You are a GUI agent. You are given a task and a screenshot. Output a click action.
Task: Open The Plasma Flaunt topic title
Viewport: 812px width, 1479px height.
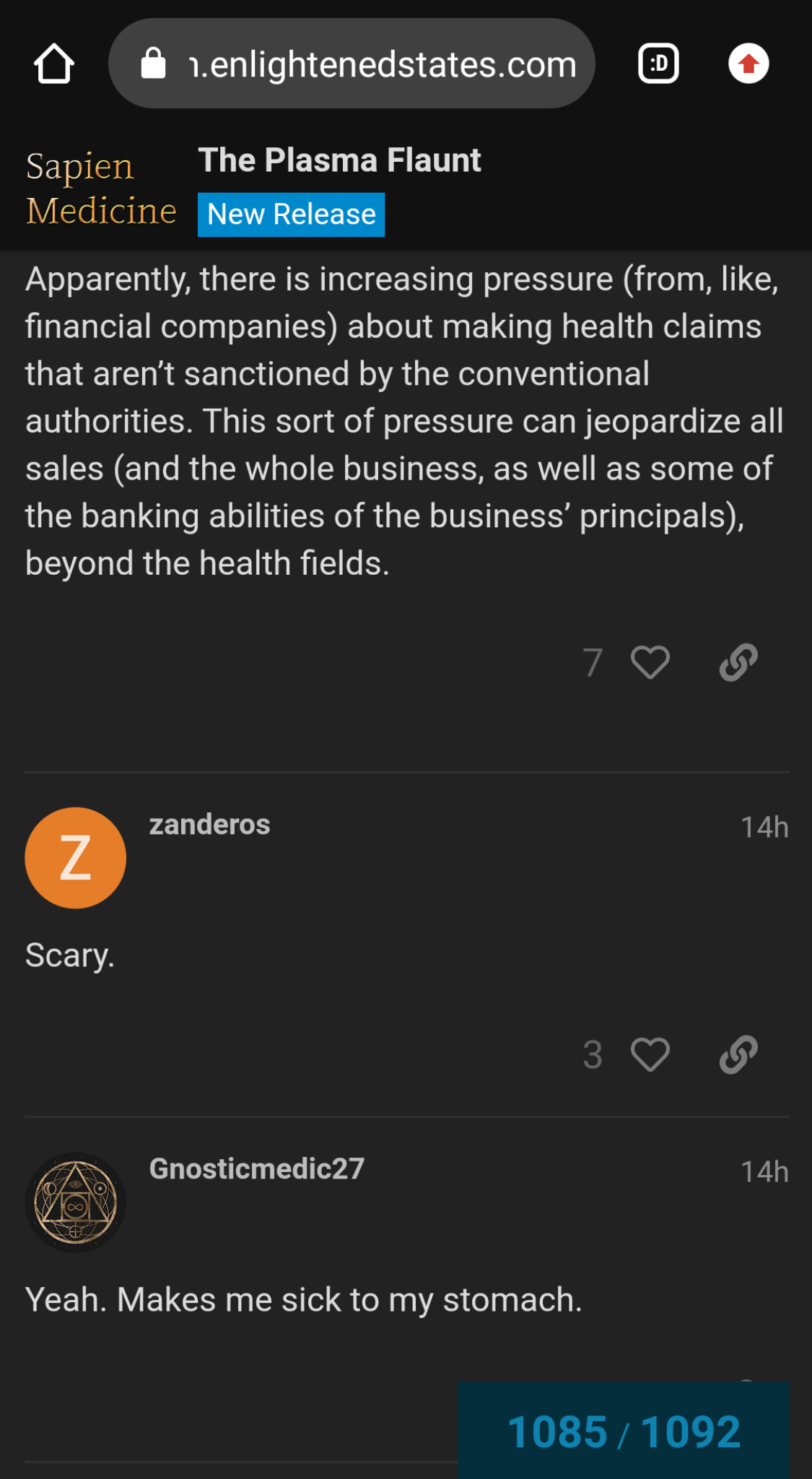coord(339,160)
